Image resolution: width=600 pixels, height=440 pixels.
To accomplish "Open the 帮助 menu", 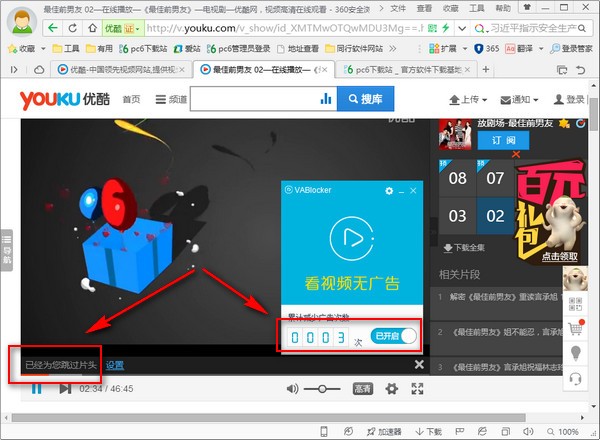I will (503, 8).
